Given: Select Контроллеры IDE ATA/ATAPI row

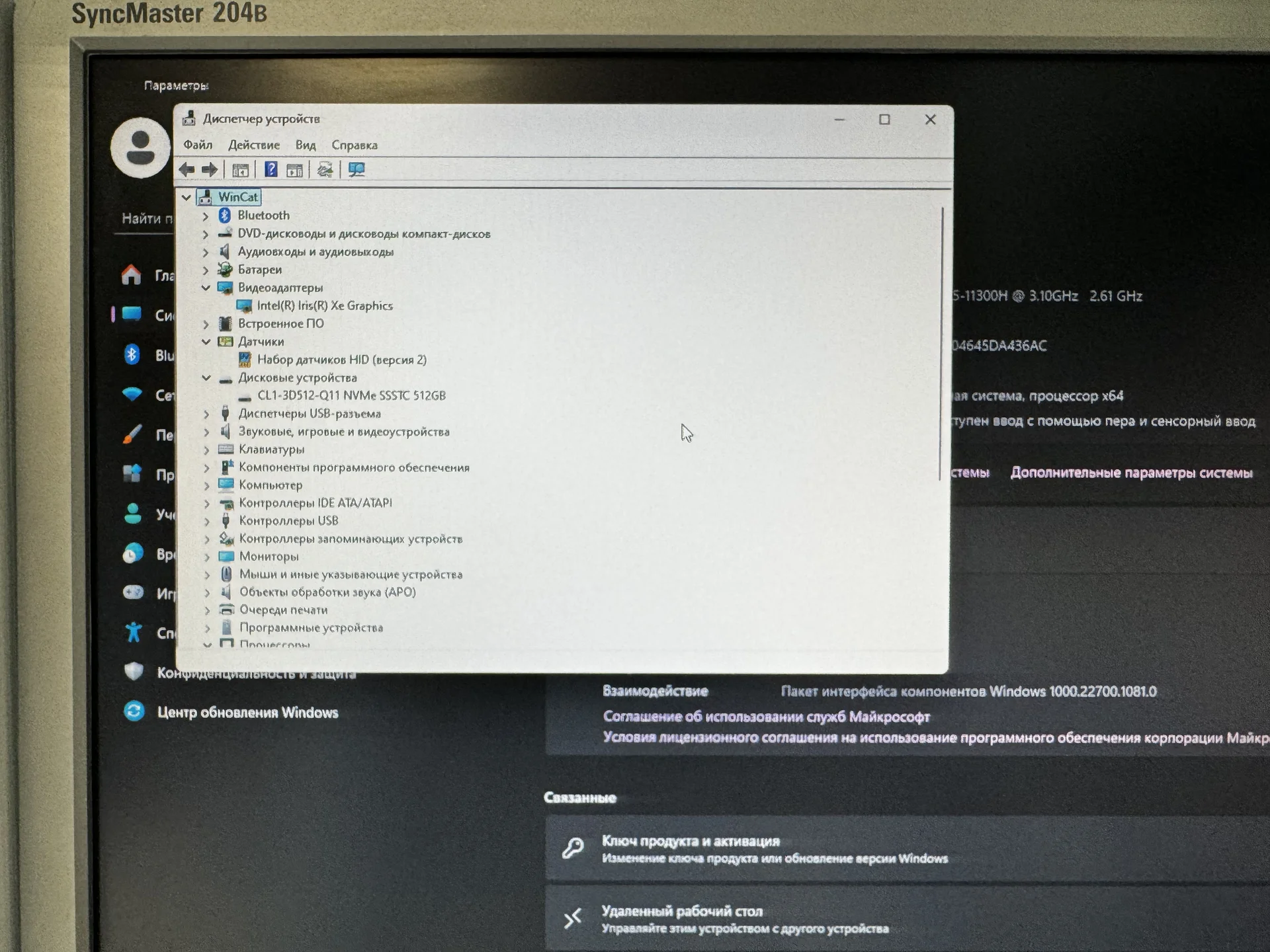Looking at the screenshot, I should (x=316, y=503).
